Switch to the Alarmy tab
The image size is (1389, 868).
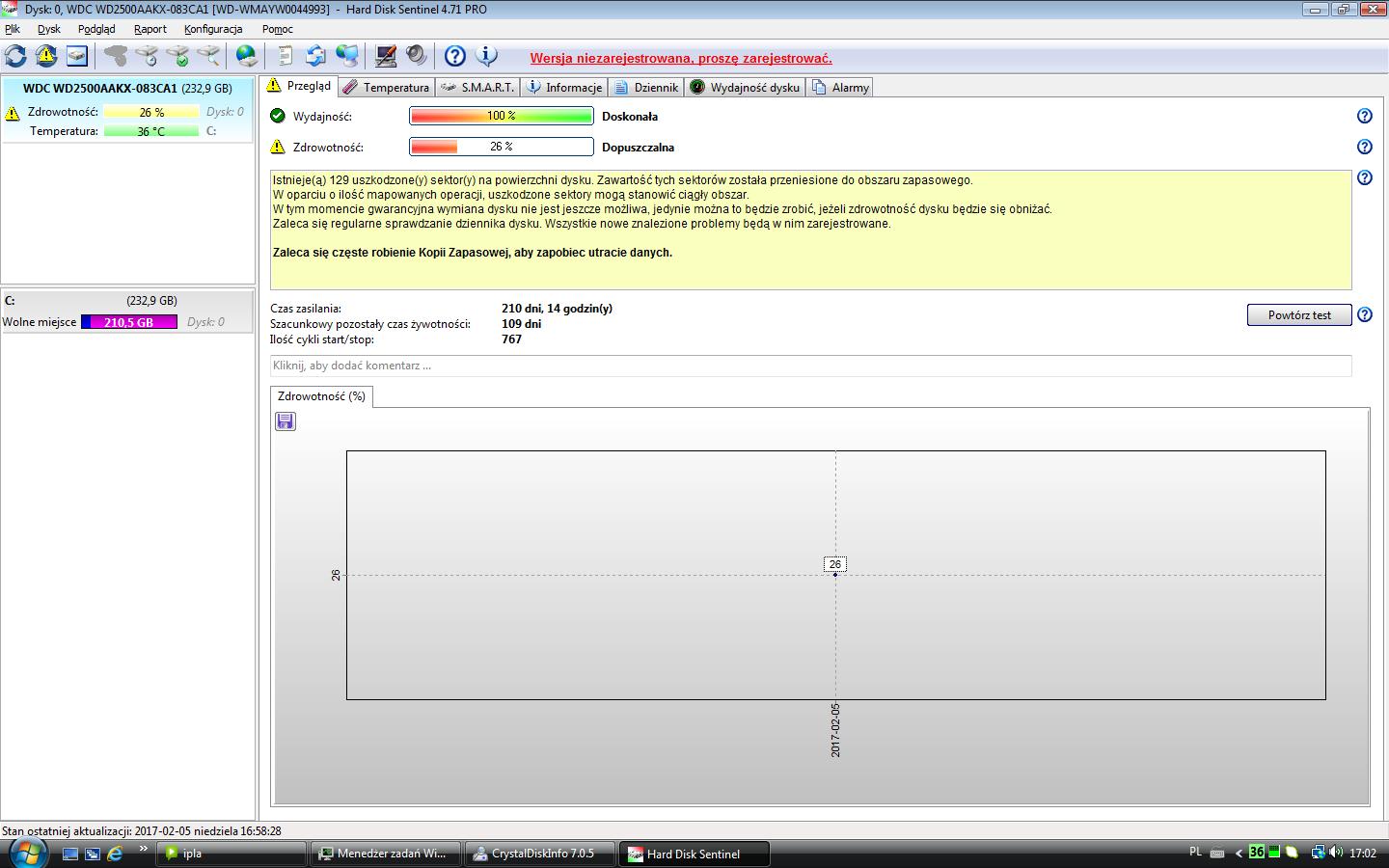(x=840, y=87)
